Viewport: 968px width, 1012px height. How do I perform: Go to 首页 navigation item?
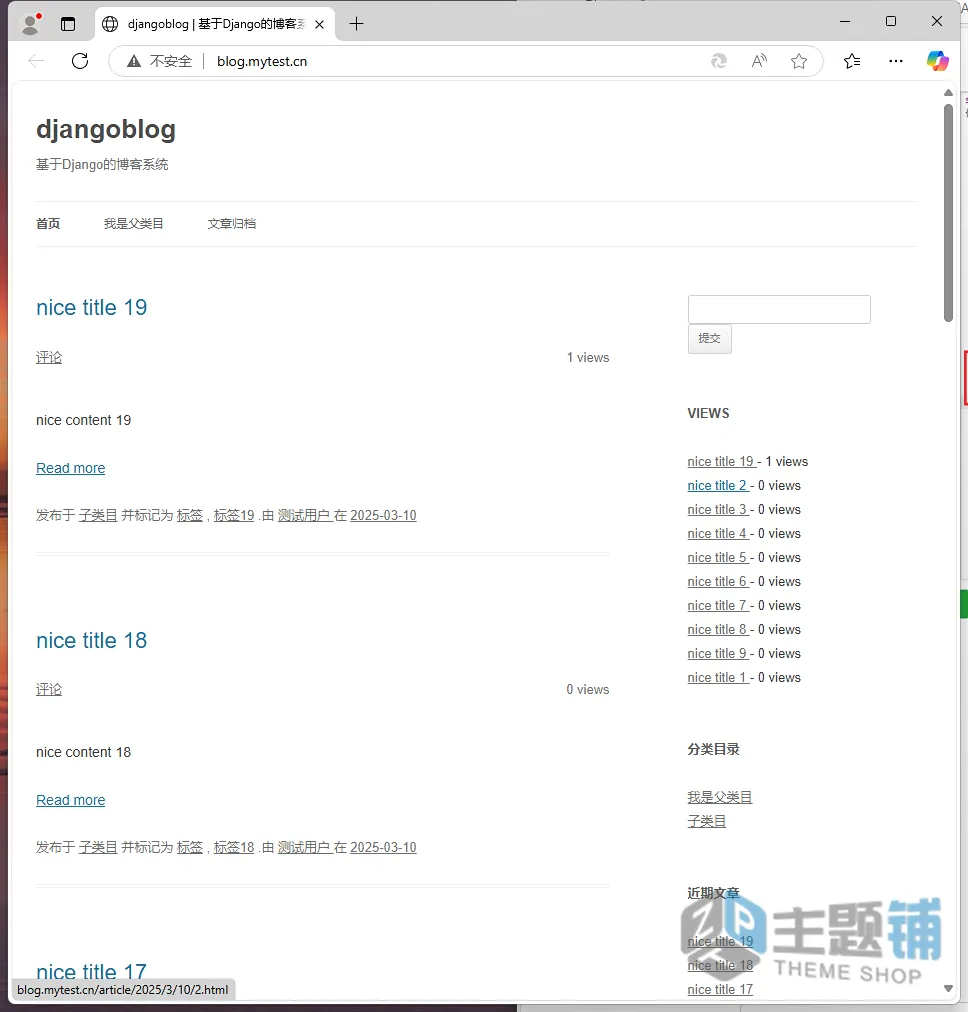tap(48, 223)
